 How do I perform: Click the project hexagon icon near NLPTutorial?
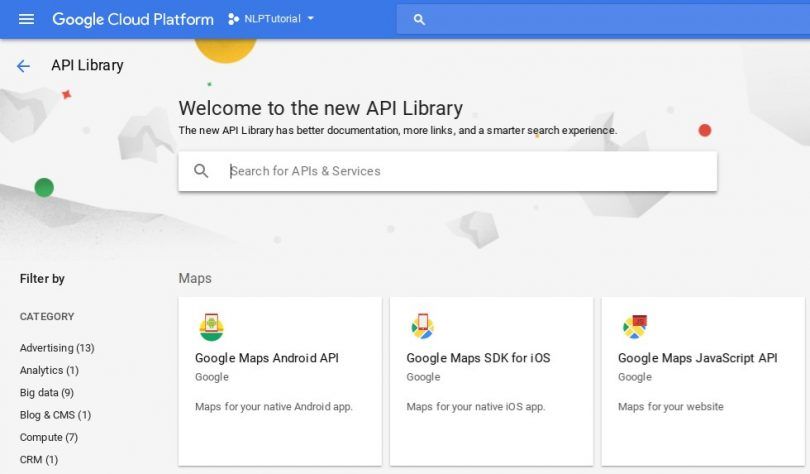click(233, 19)
